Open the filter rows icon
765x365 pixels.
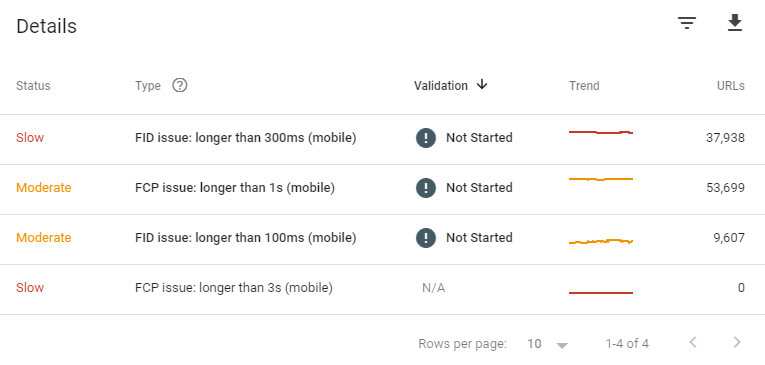(x=687, y=23)
